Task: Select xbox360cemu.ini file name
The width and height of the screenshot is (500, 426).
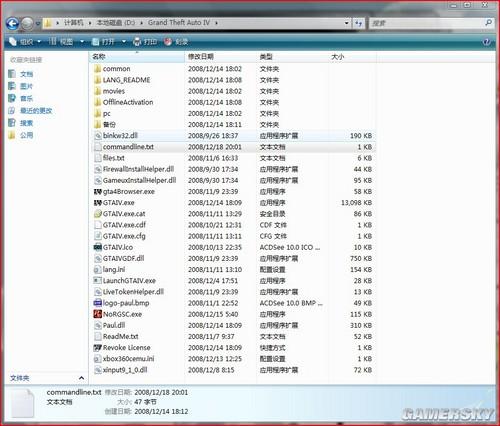Action: click(128, 359)
